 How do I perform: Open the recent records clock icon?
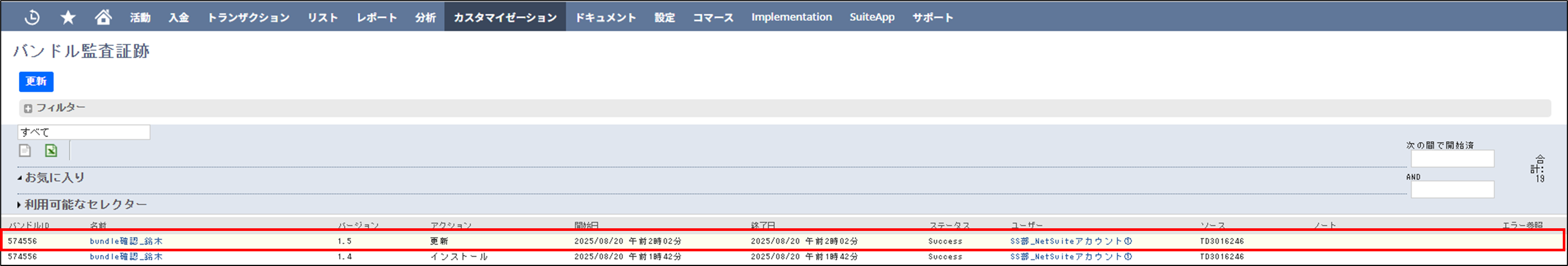coord(31,17)
